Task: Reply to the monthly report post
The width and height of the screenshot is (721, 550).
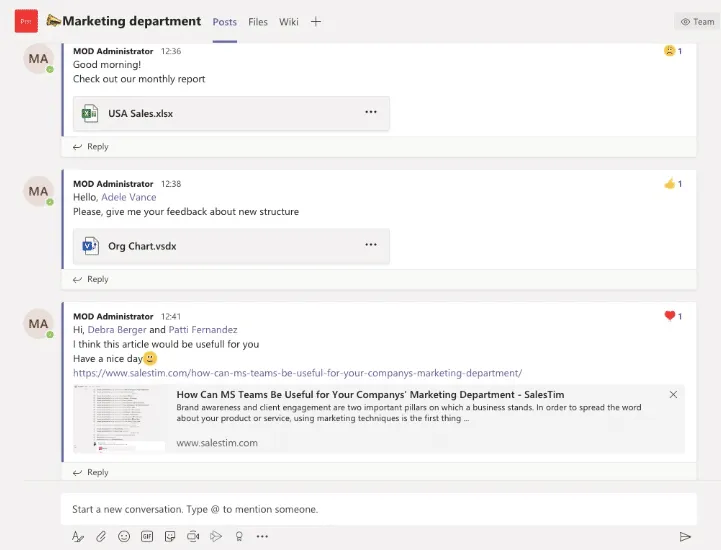Action: [x=91, y=147]
